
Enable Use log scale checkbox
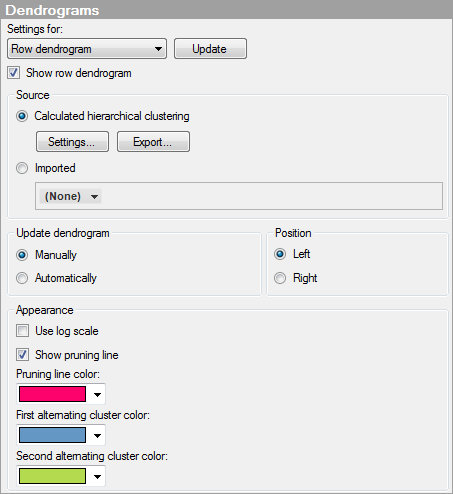coord(23,331)
